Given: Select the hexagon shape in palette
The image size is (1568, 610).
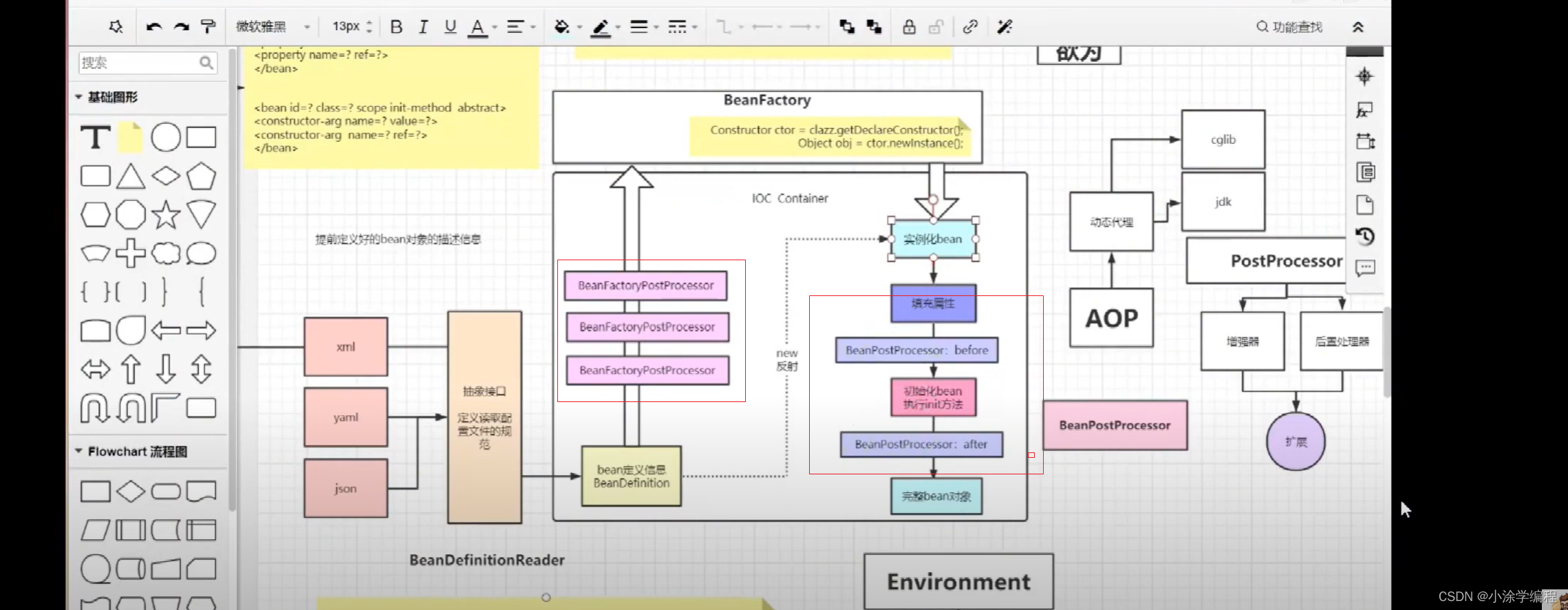Looking at the screenshot, I should pos(95,215).
